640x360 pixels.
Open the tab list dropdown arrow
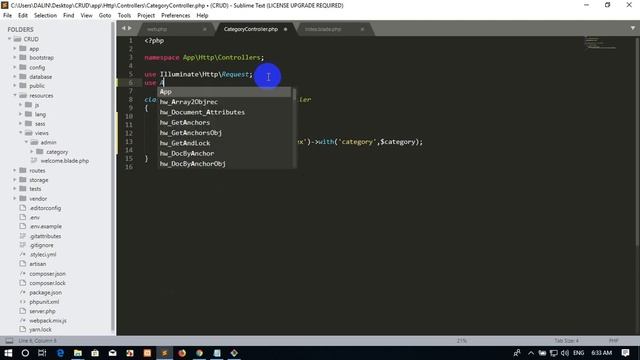(633, 28)
